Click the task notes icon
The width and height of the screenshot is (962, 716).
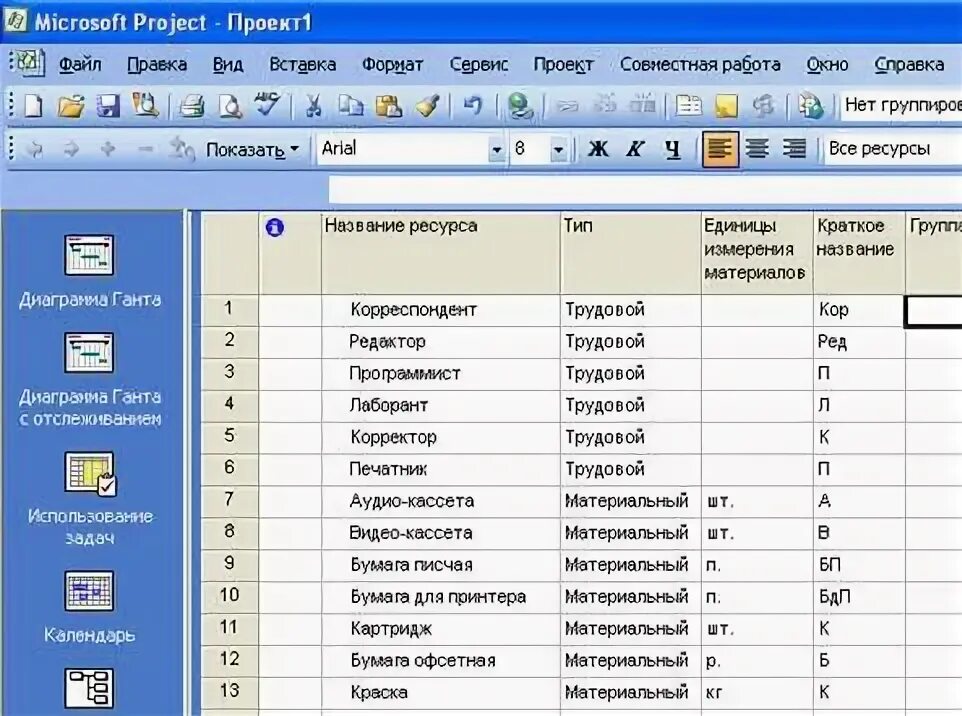click(x=688, y=106)
